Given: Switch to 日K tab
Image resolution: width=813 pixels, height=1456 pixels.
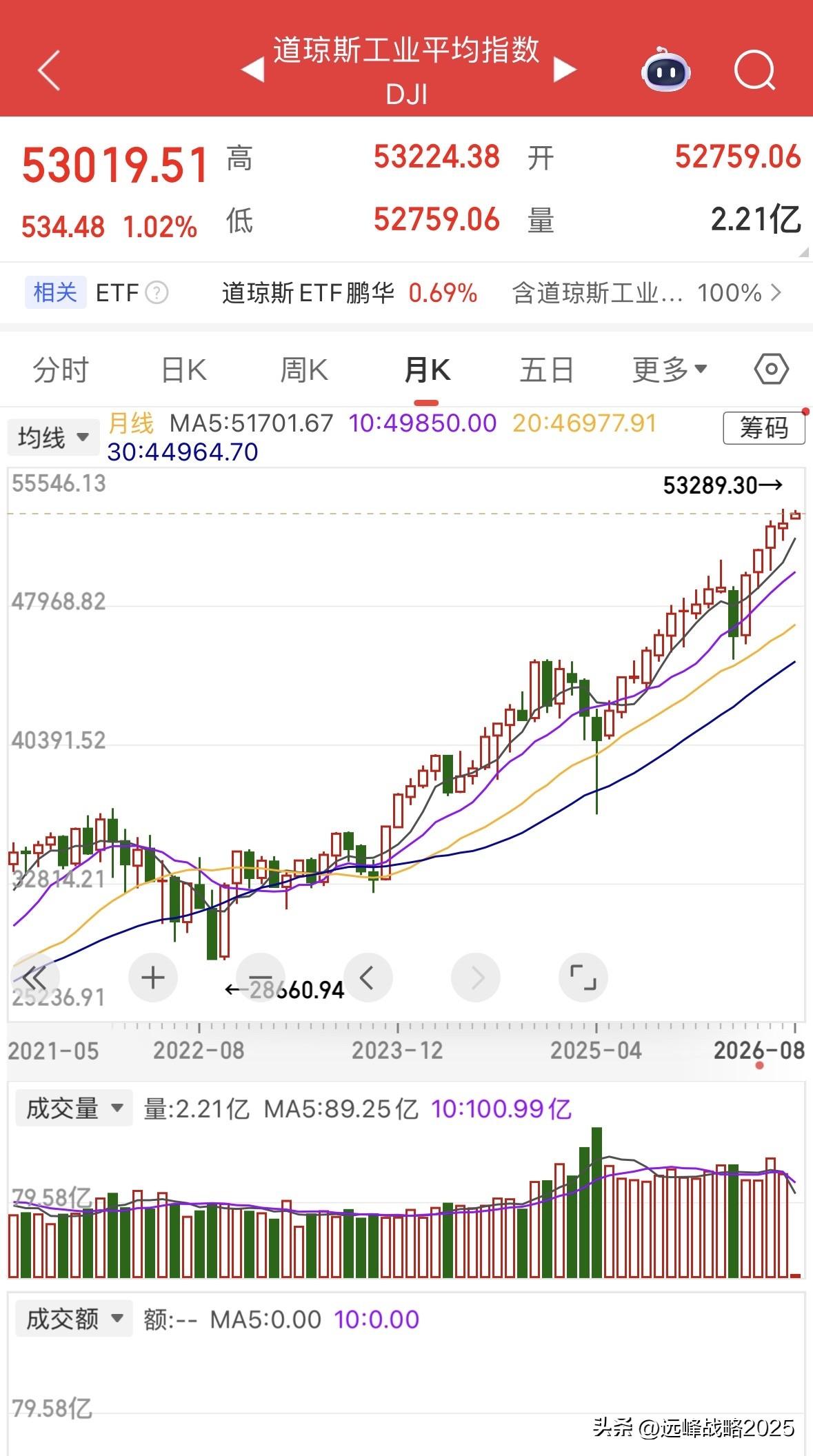Looking at the screenshot, I should pos(183,370).
